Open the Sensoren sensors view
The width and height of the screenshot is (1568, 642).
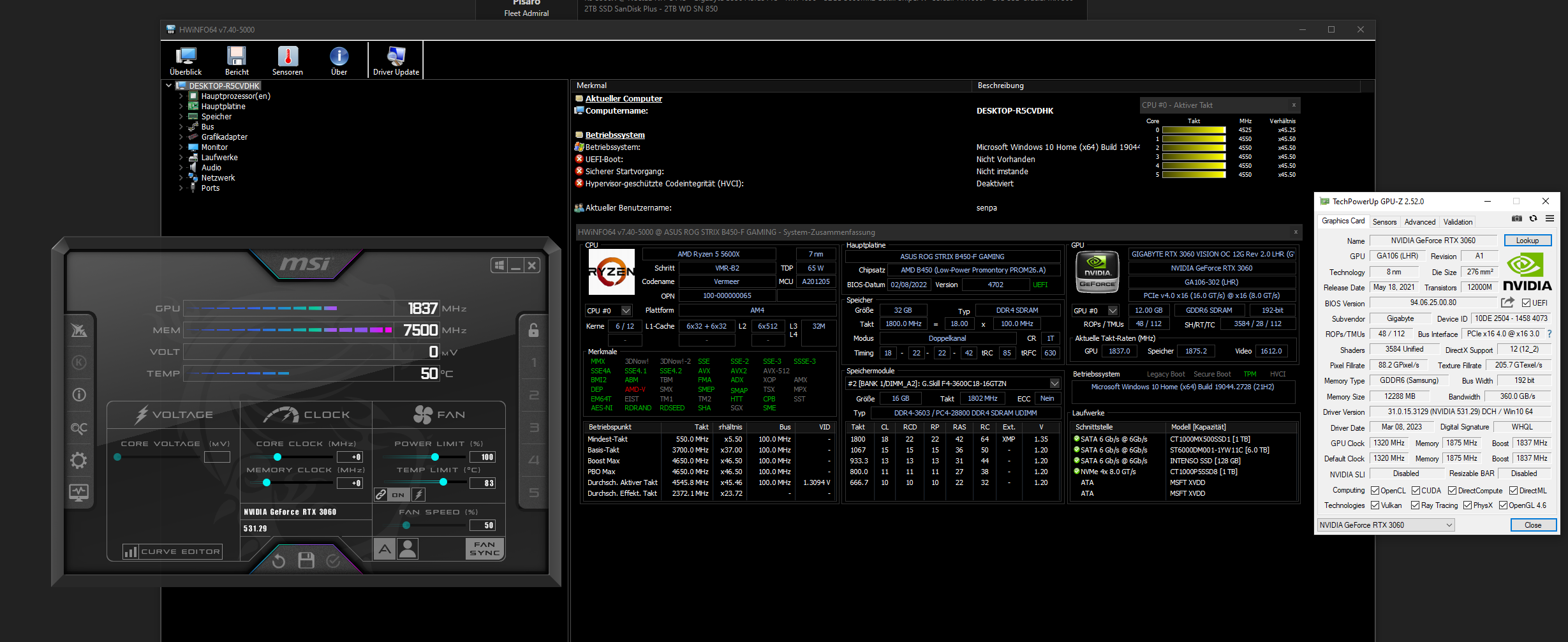288,61
